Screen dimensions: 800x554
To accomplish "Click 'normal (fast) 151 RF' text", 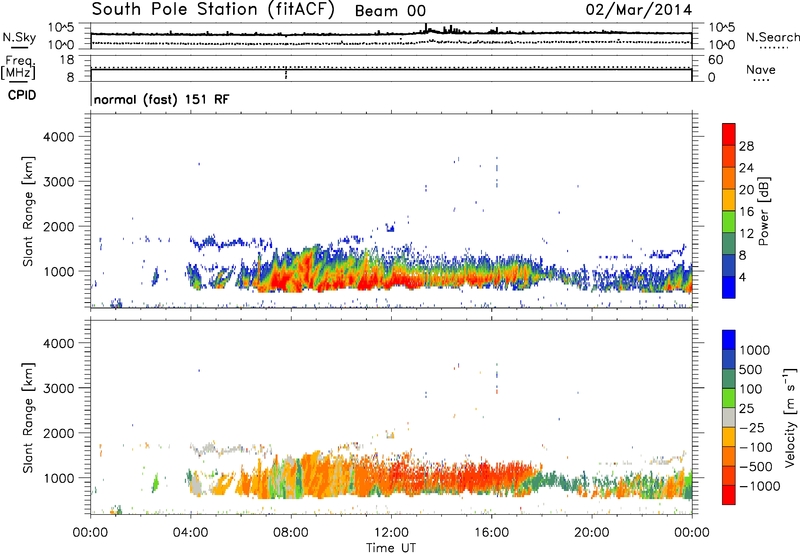I will click(161, 99).
